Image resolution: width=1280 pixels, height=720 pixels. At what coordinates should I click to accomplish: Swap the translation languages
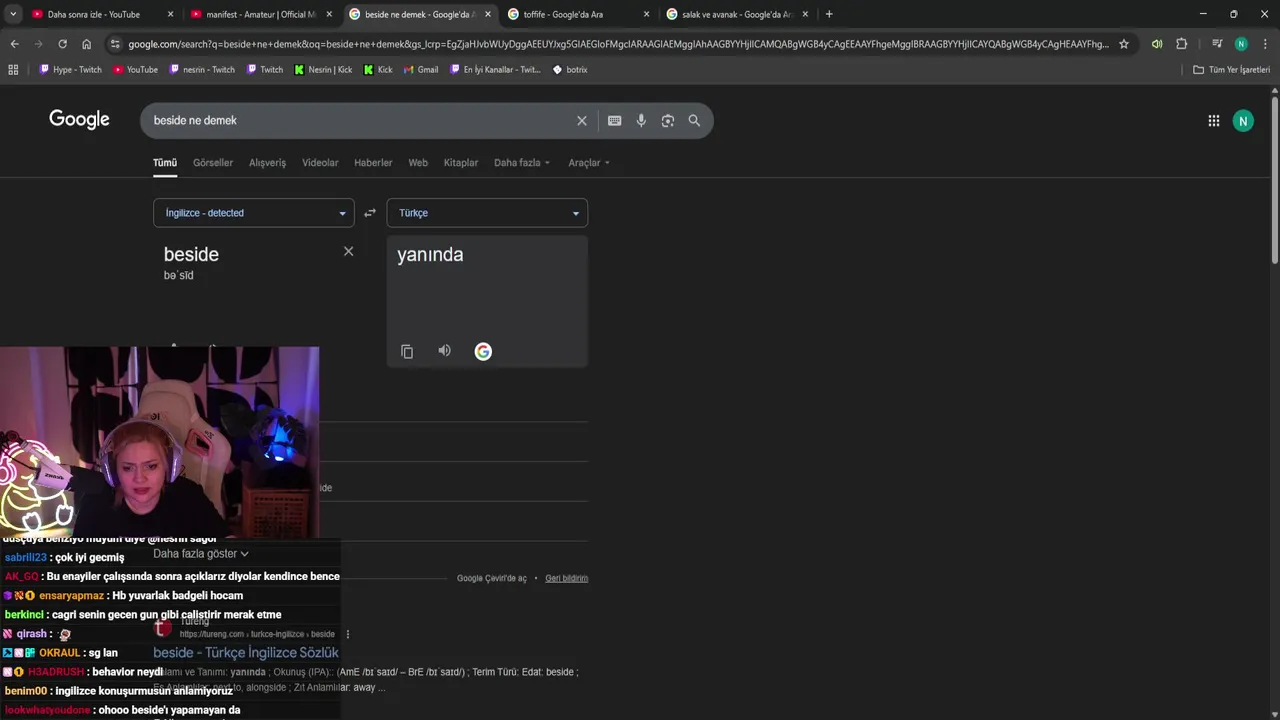pos(370,213)
